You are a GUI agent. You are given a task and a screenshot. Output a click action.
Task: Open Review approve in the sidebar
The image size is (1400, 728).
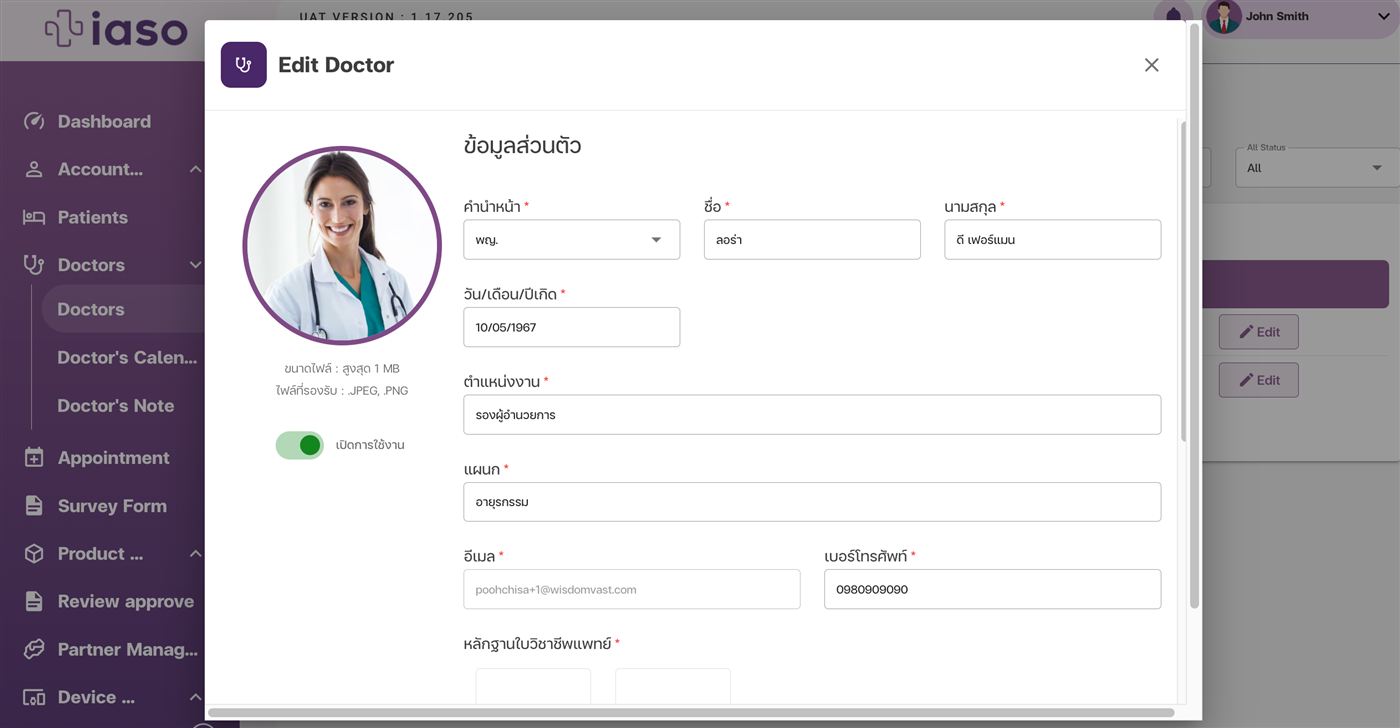pos(125,601)
